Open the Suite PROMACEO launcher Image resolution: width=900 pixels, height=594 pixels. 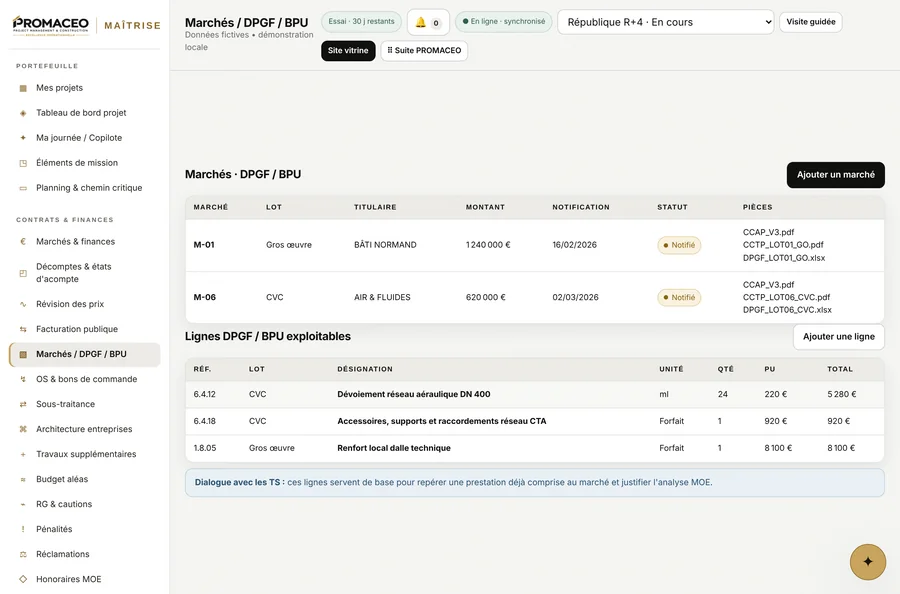(424, 51)
